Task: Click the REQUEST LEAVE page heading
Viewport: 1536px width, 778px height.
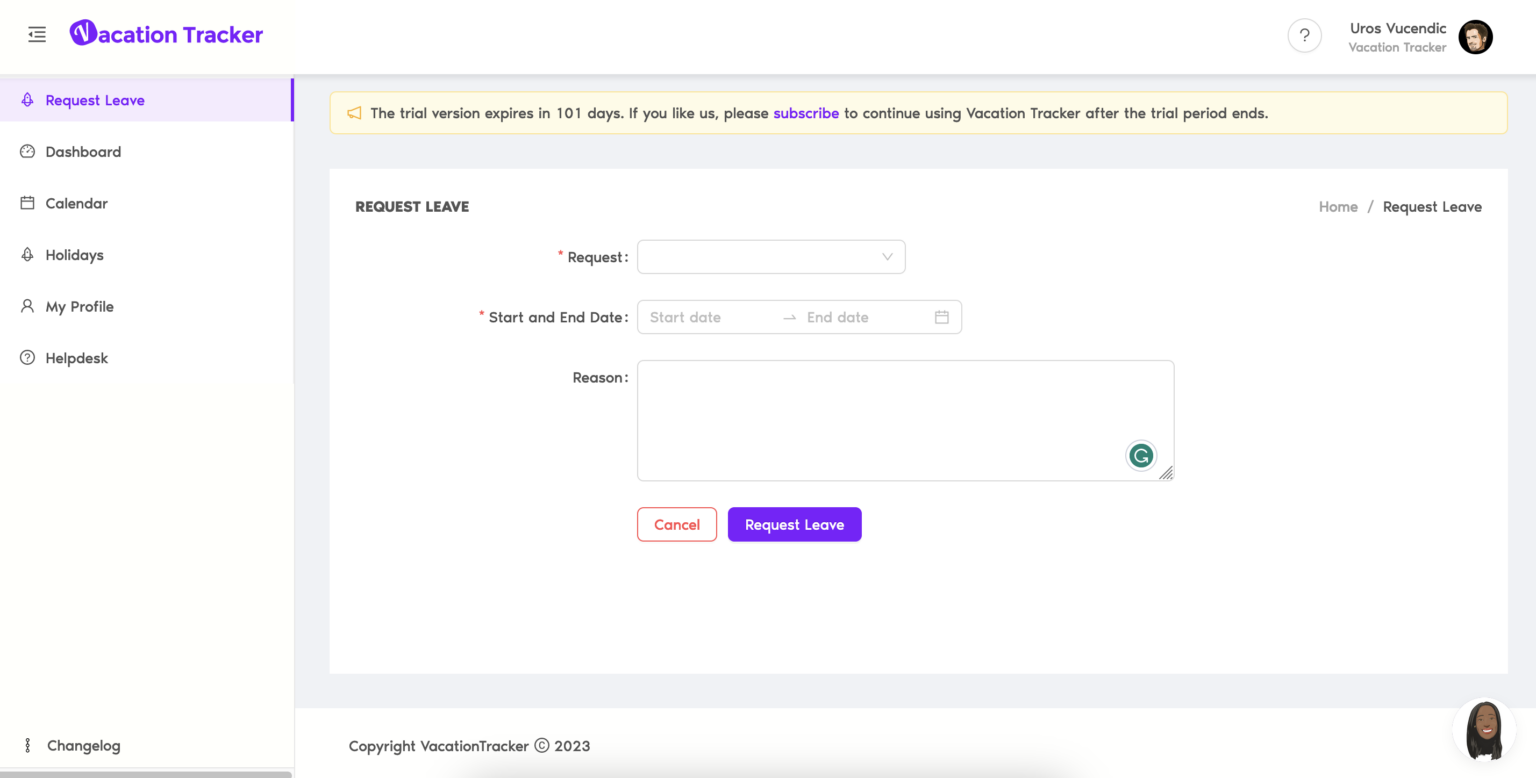Action: (x=412, y=207)
